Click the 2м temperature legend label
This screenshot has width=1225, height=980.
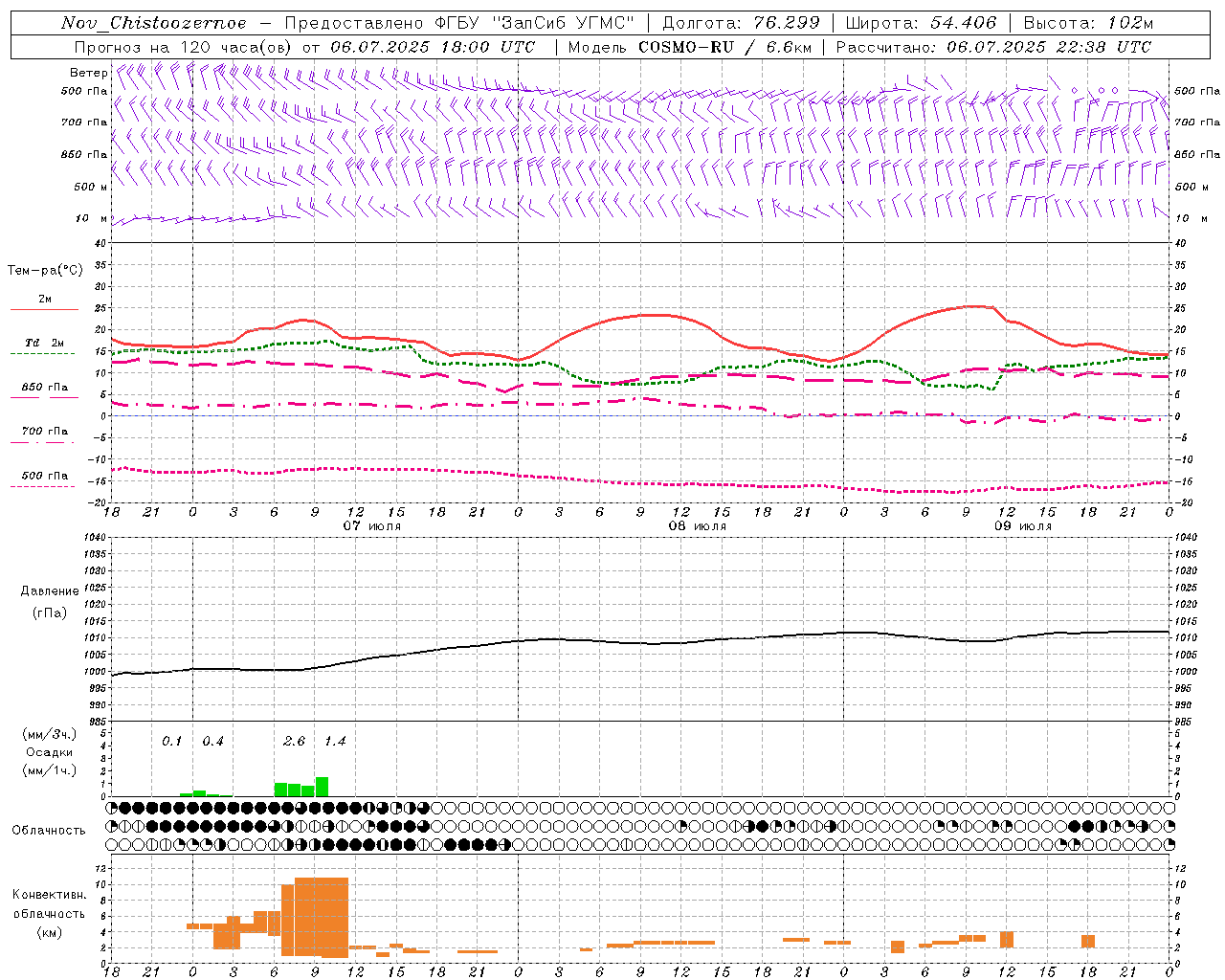[45, 299]
